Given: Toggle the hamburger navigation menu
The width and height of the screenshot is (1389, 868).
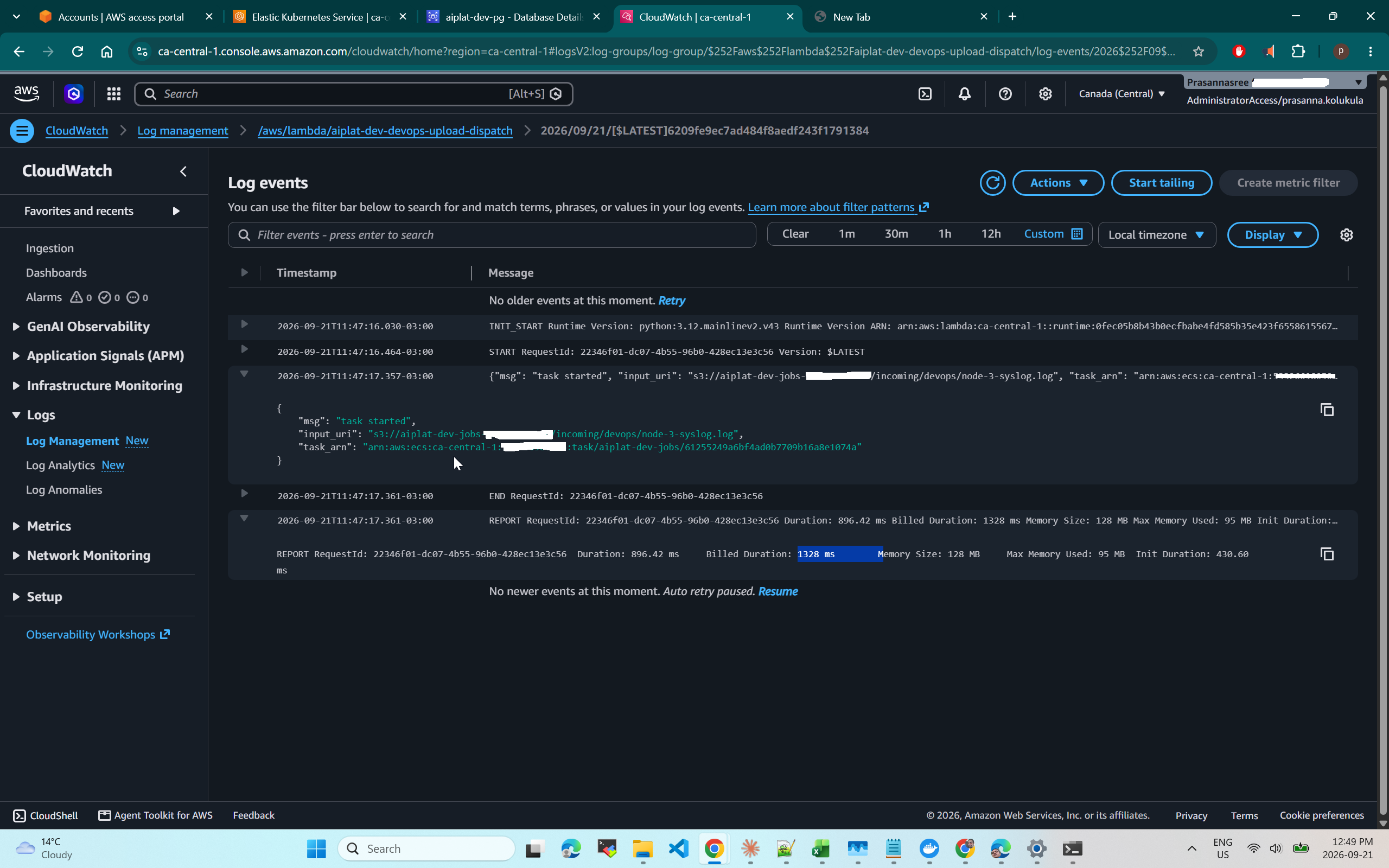Looking at the screenshot, I should click(22, 131).
